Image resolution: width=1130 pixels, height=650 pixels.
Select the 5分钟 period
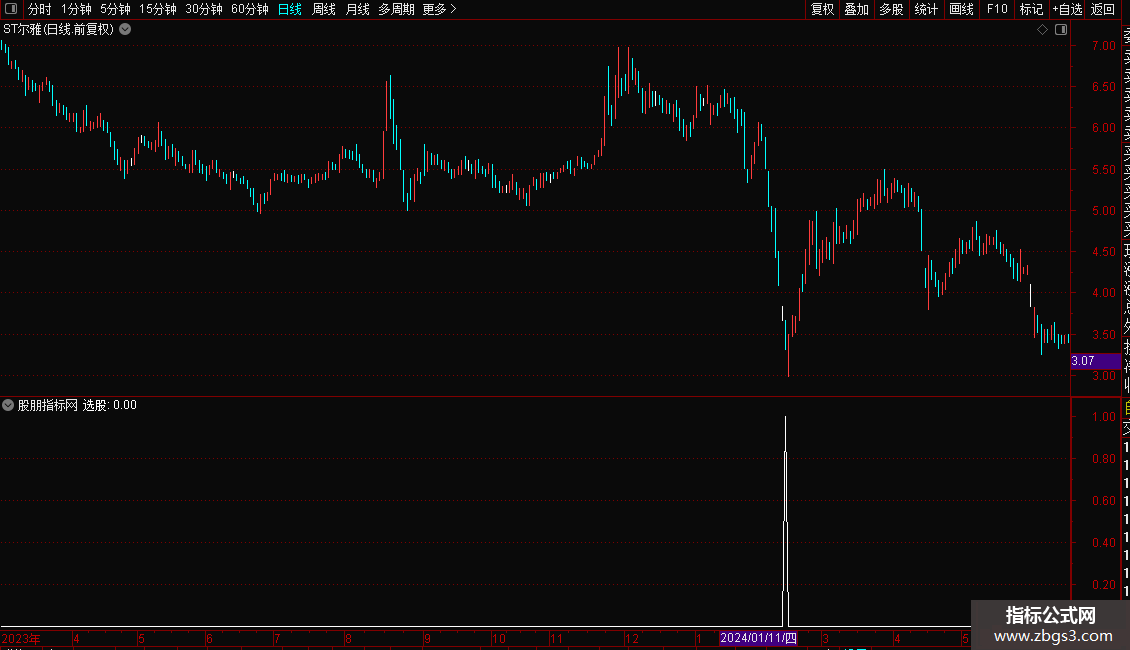[x=115, y=9]
